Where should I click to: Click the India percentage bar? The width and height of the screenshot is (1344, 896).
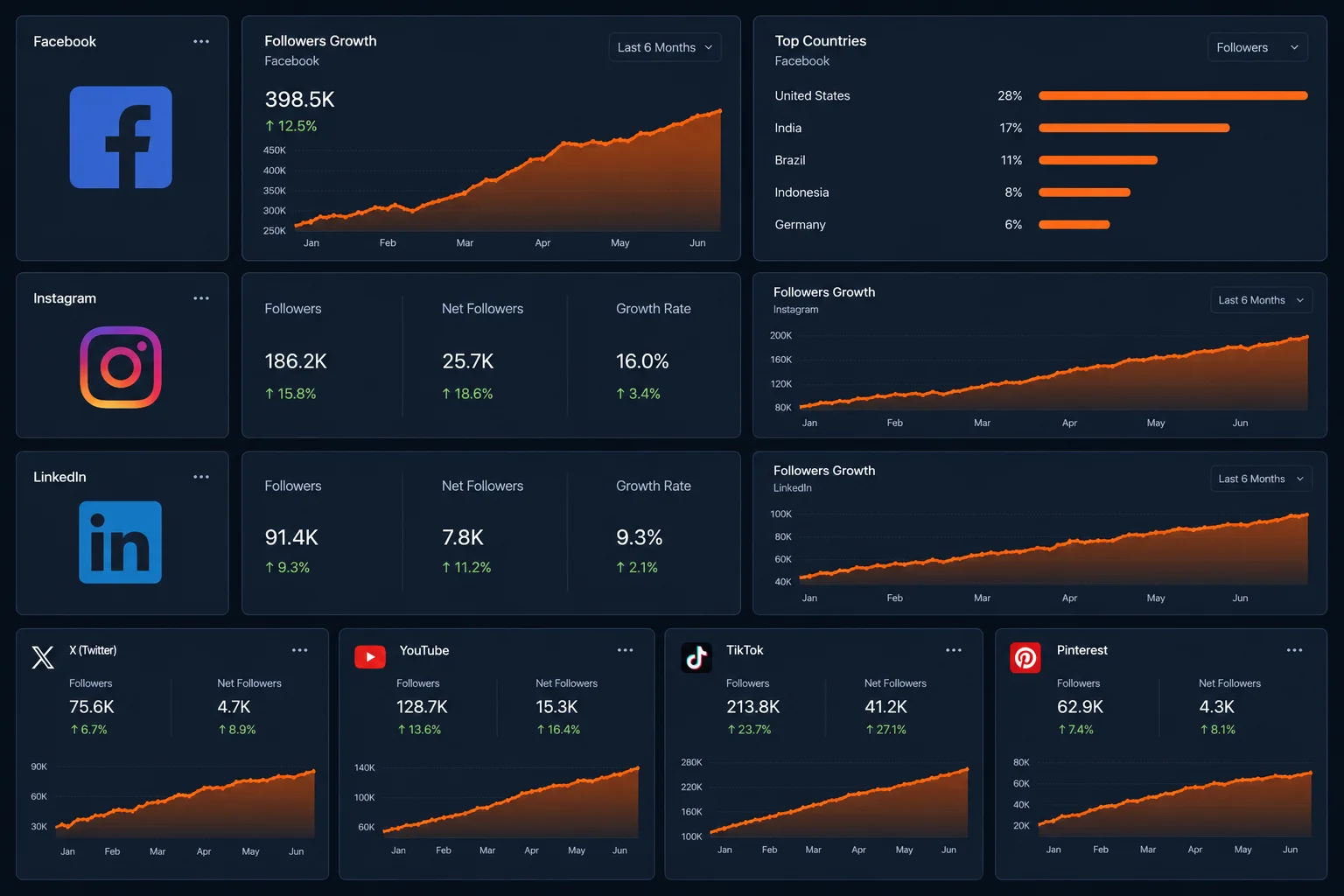pos(1134,128)
